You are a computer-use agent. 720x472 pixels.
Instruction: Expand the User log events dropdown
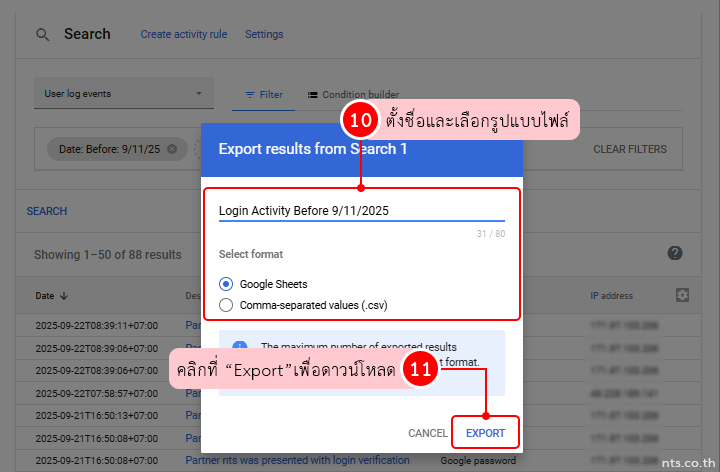tap(197, 94)
